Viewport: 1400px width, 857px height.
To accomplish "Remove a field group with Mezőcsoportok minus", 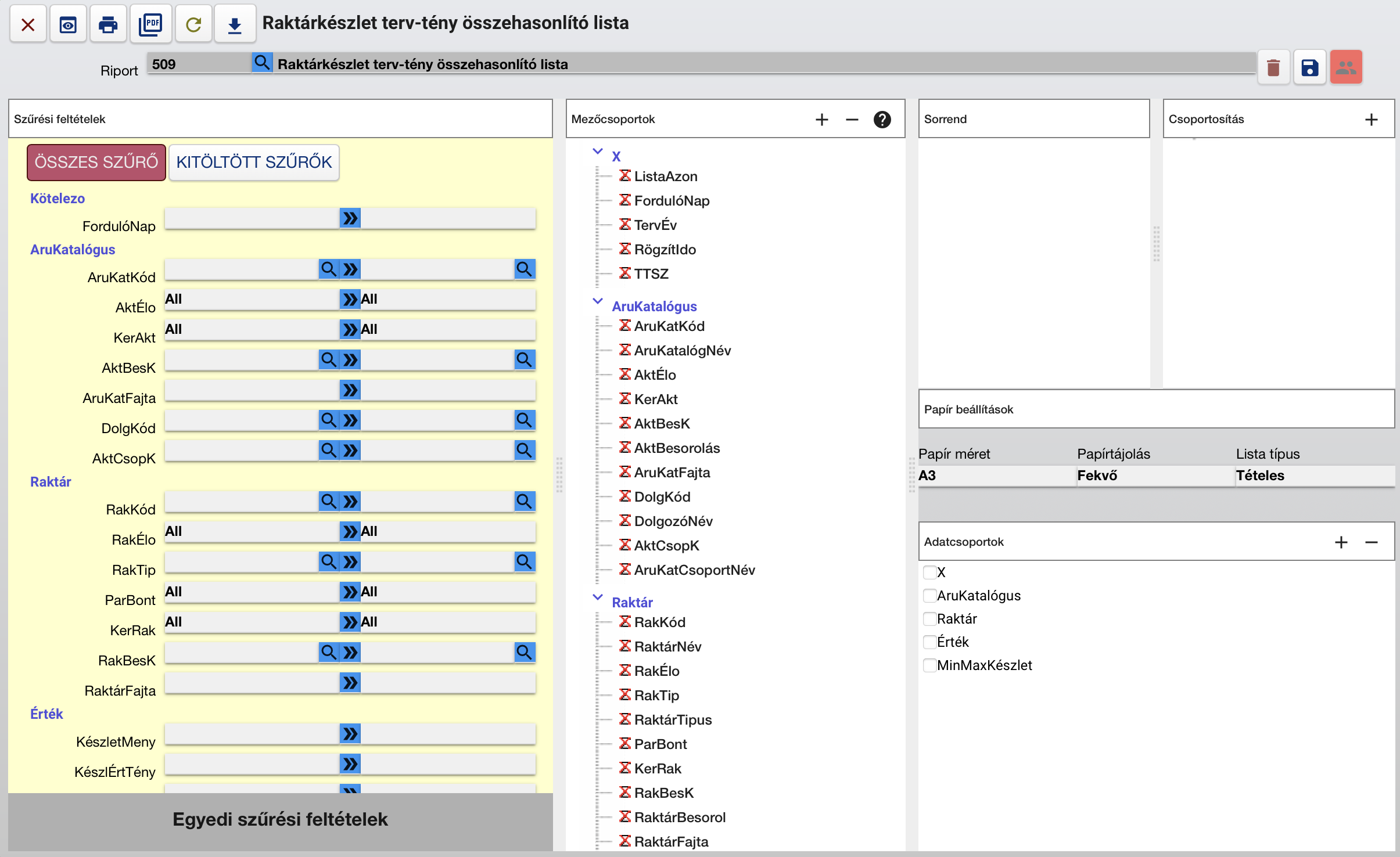I will [x=852, y=120].
